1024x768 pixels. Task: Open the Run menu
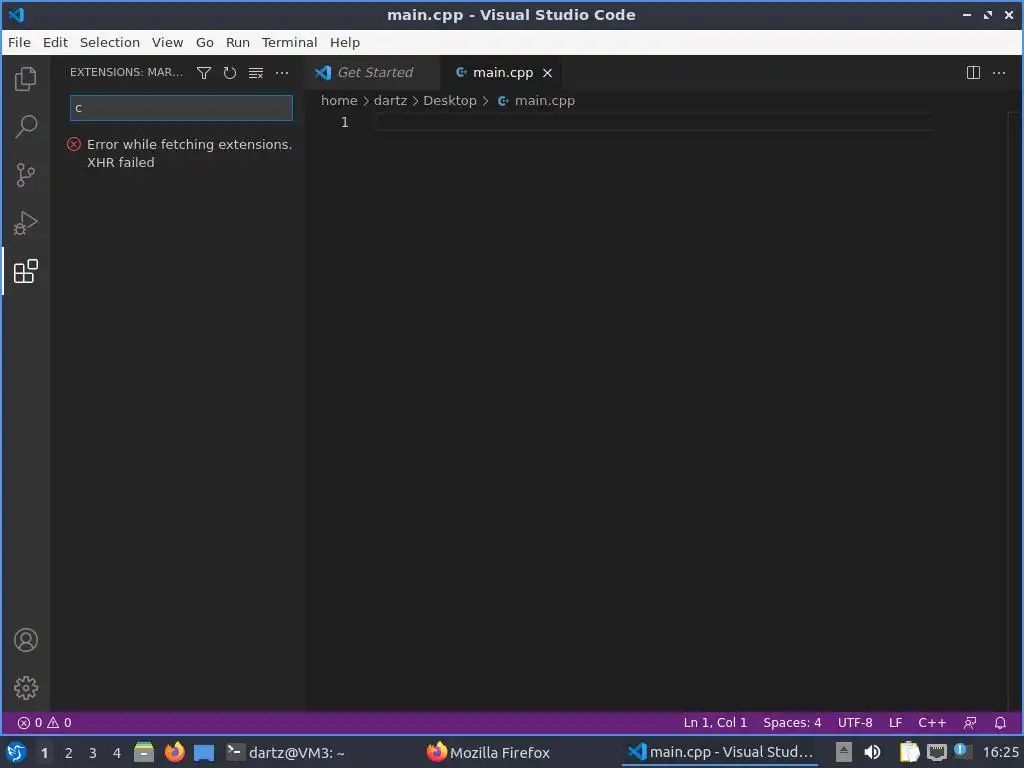[x=238, y=42]
